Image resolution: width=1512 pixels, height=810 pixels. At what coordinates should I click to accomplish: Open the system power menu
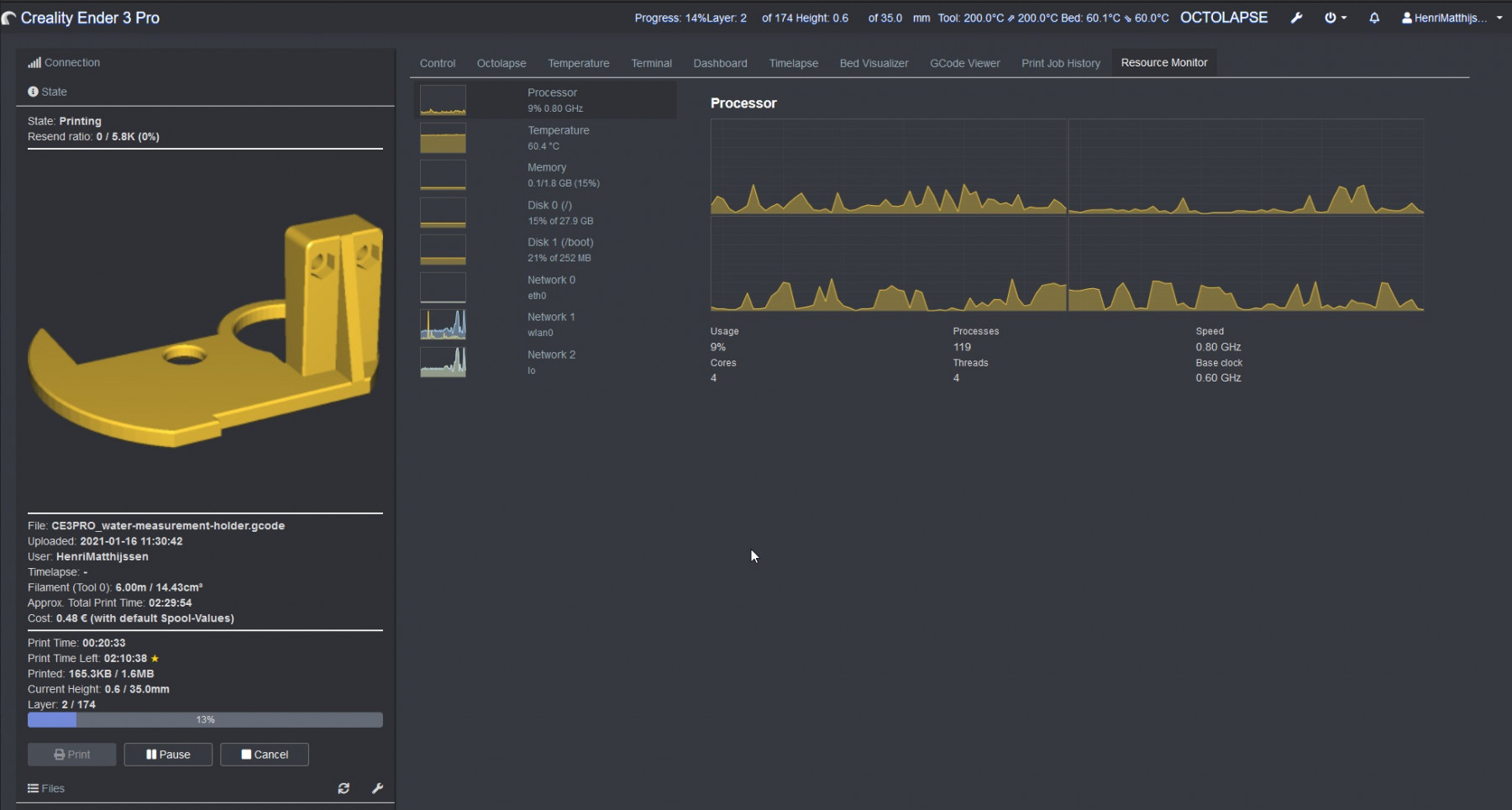click(x=1334, y=18)
